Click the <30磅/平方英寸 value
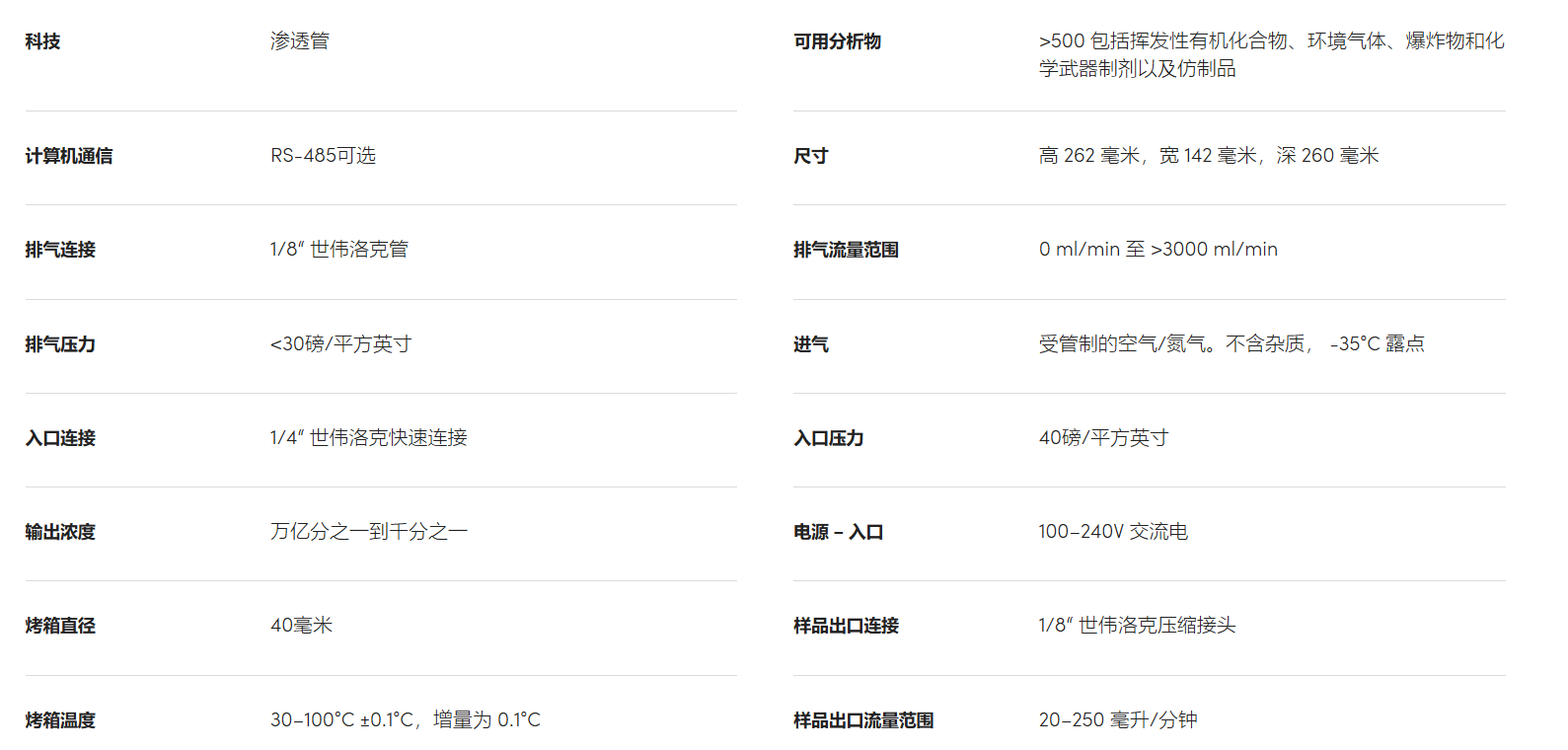The width and height of the screenshot is (1568, 750). point(340,344)
